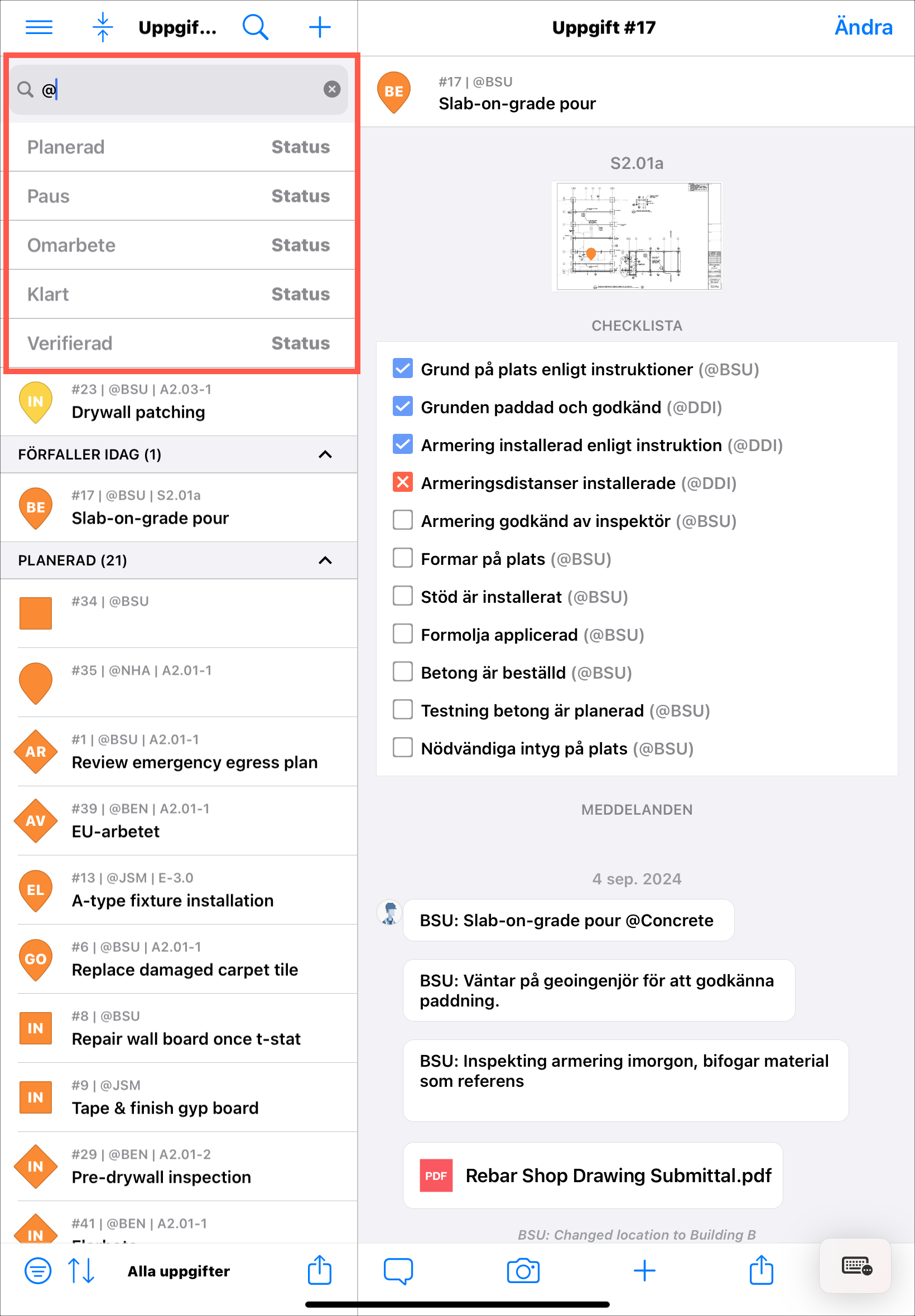This screenshot has width=915, height=1316.
Task: Add a new task with plus icon
Action: point(319,27)
